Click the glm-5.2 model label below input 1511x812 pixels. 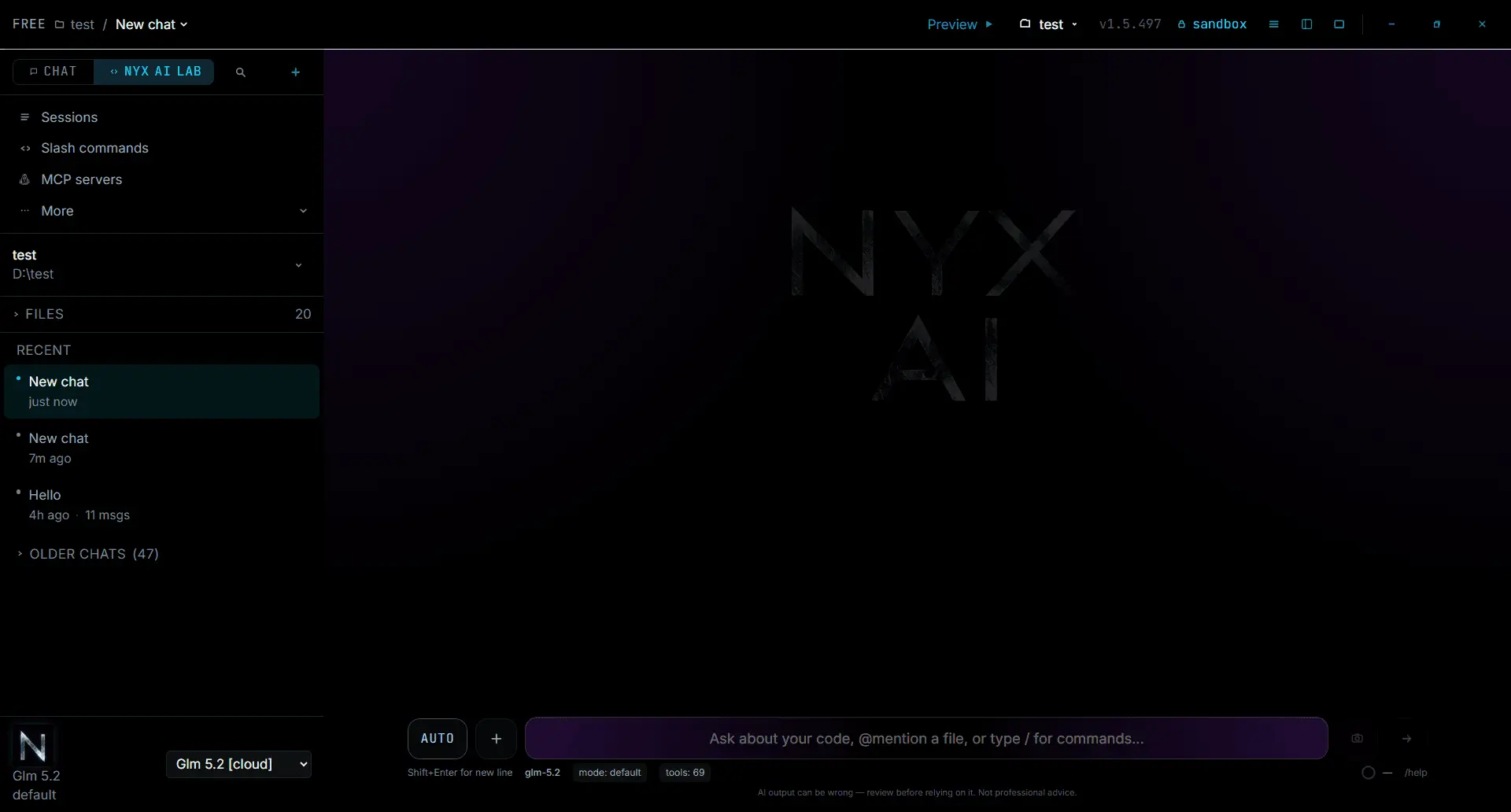542,773
